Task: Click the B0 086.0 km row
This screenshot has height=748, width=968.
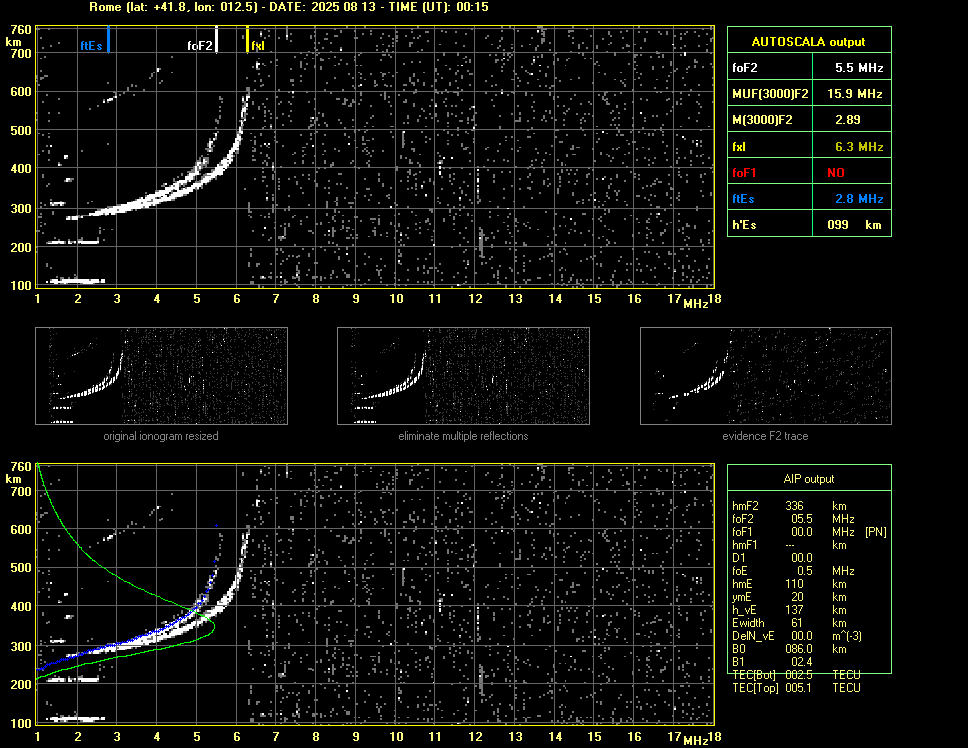Action: coord(789,649)
